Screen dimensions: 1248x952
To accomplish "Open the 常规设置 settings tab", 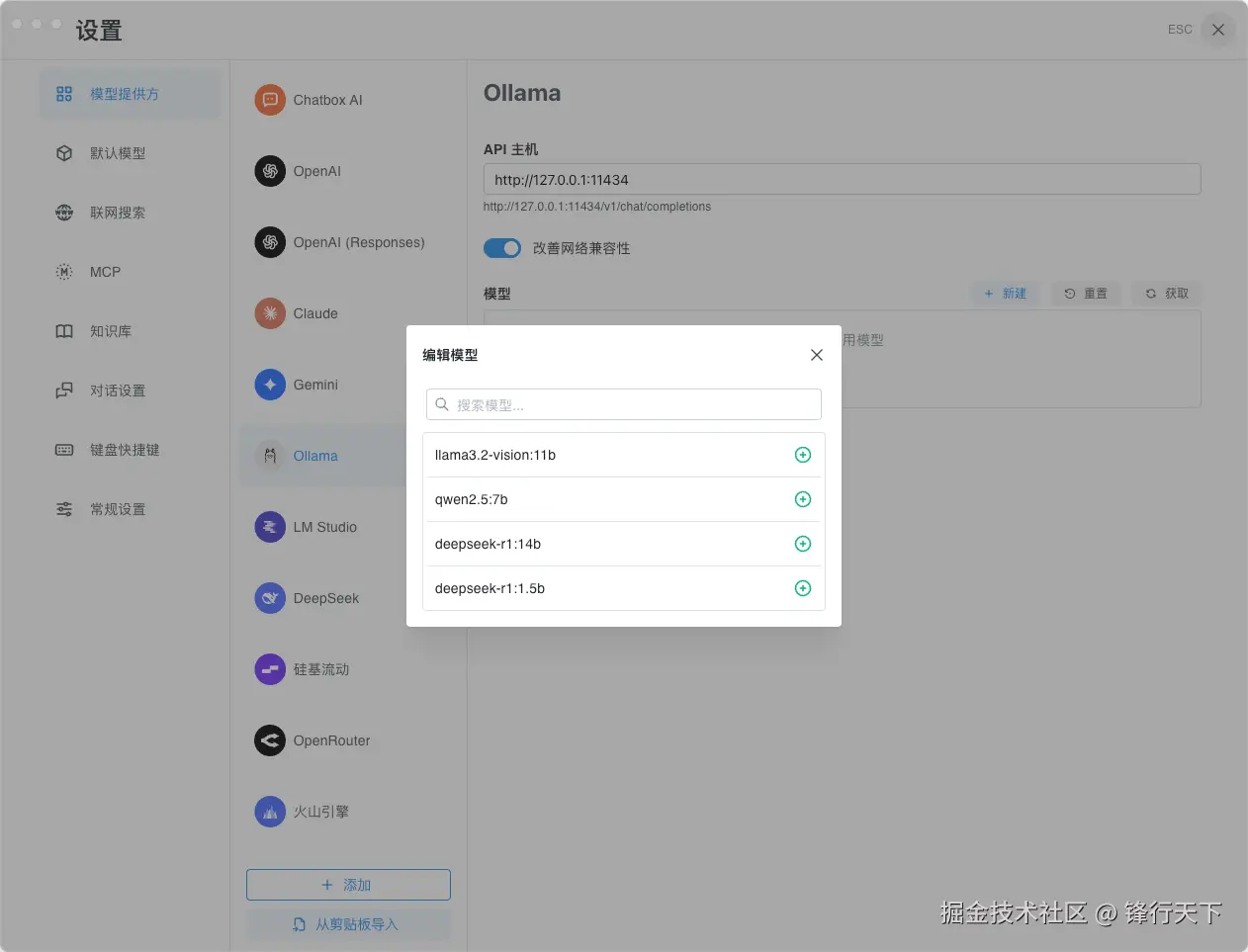I will pos(131,509).
